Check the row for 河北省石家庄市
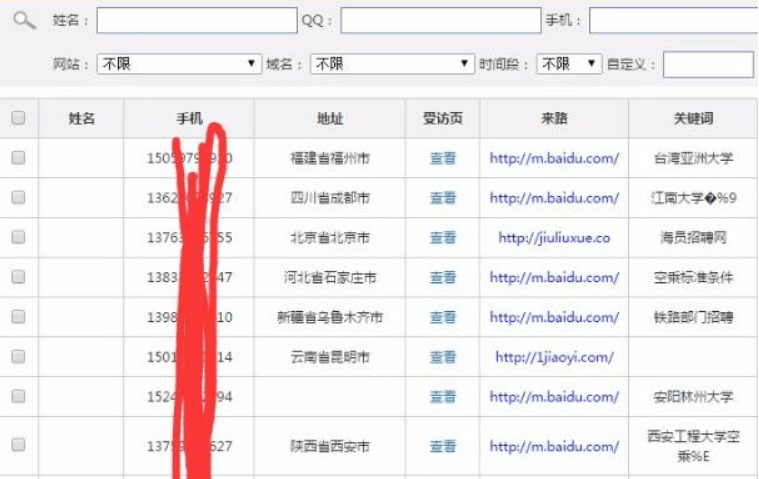This screenshot has height=479, width=759. tap(18, 277)
